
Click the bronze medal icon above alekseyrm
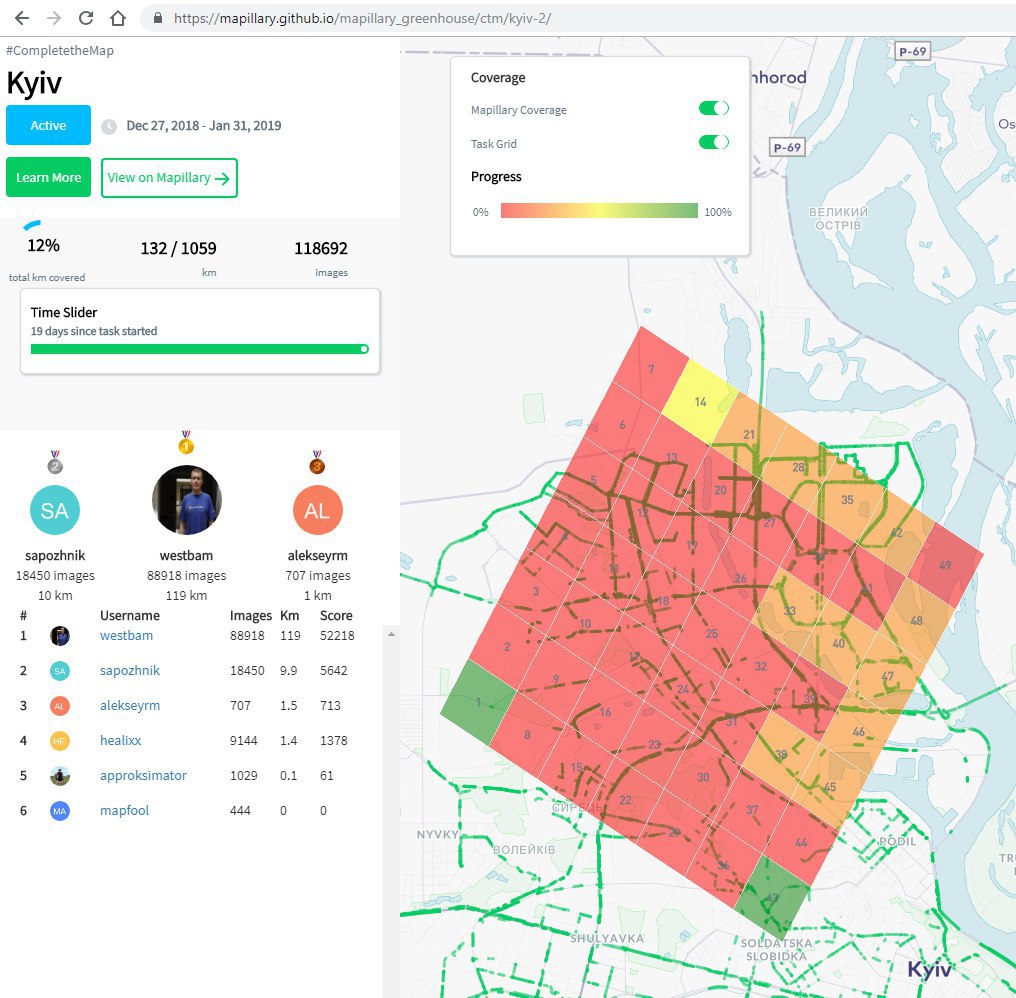coord(317,462)
